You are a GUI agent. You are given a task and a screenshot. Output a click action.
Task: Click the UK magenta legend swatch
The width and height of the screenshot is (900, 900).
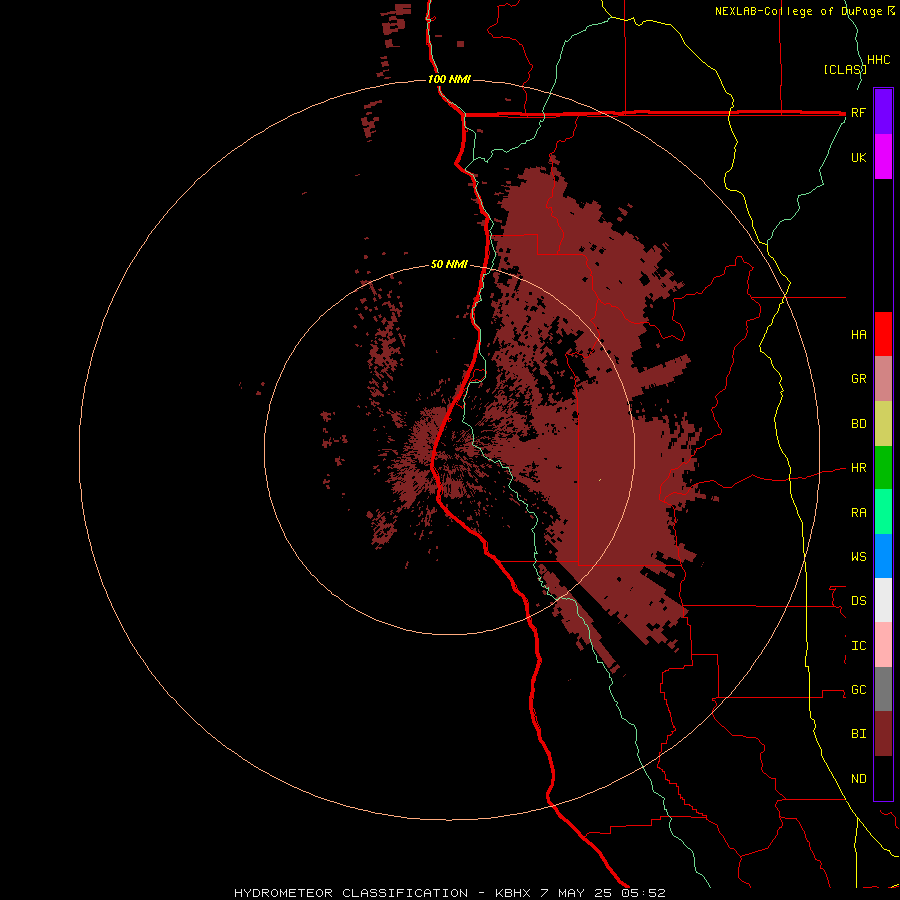[883, 157]
